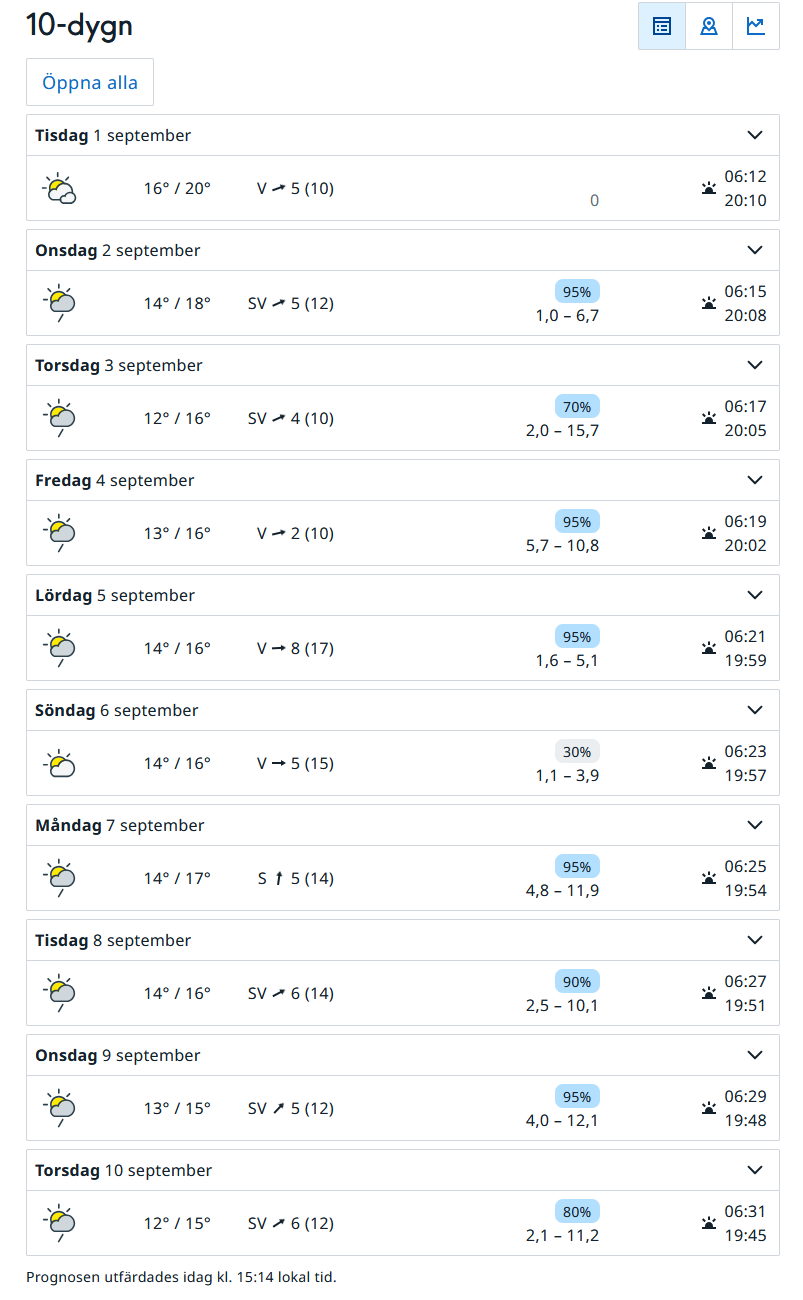Switch to graph view icon
The height and width of the screenshot is (1300, 803).
[x=756, y=26]
